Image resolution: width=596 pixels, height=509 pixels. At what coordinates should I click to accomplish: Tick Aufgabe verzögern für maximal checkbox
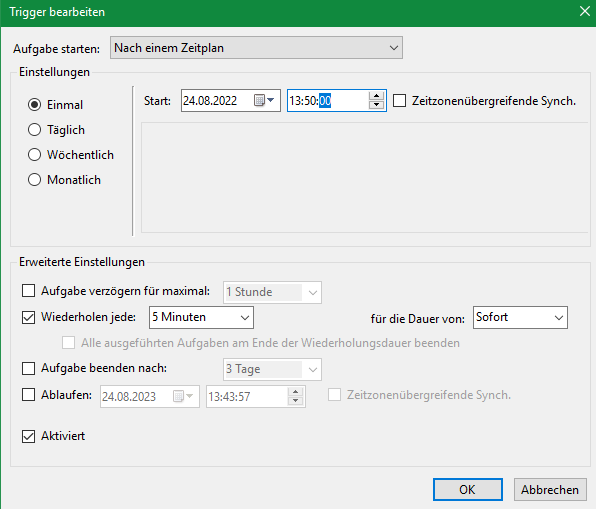coord(29,291)
